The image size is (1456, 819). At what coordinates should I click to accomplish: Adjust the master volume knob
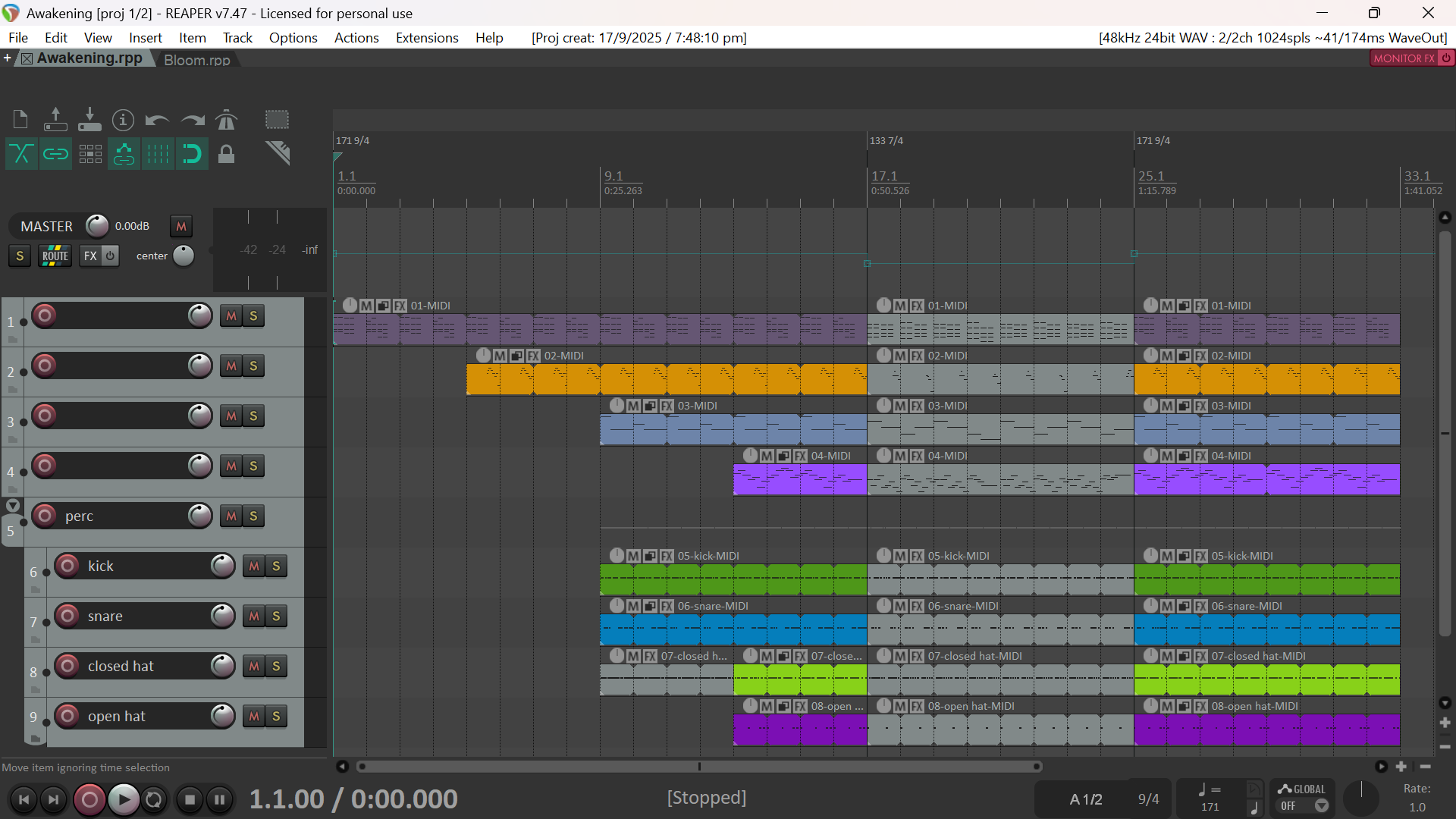click(97, 226)
